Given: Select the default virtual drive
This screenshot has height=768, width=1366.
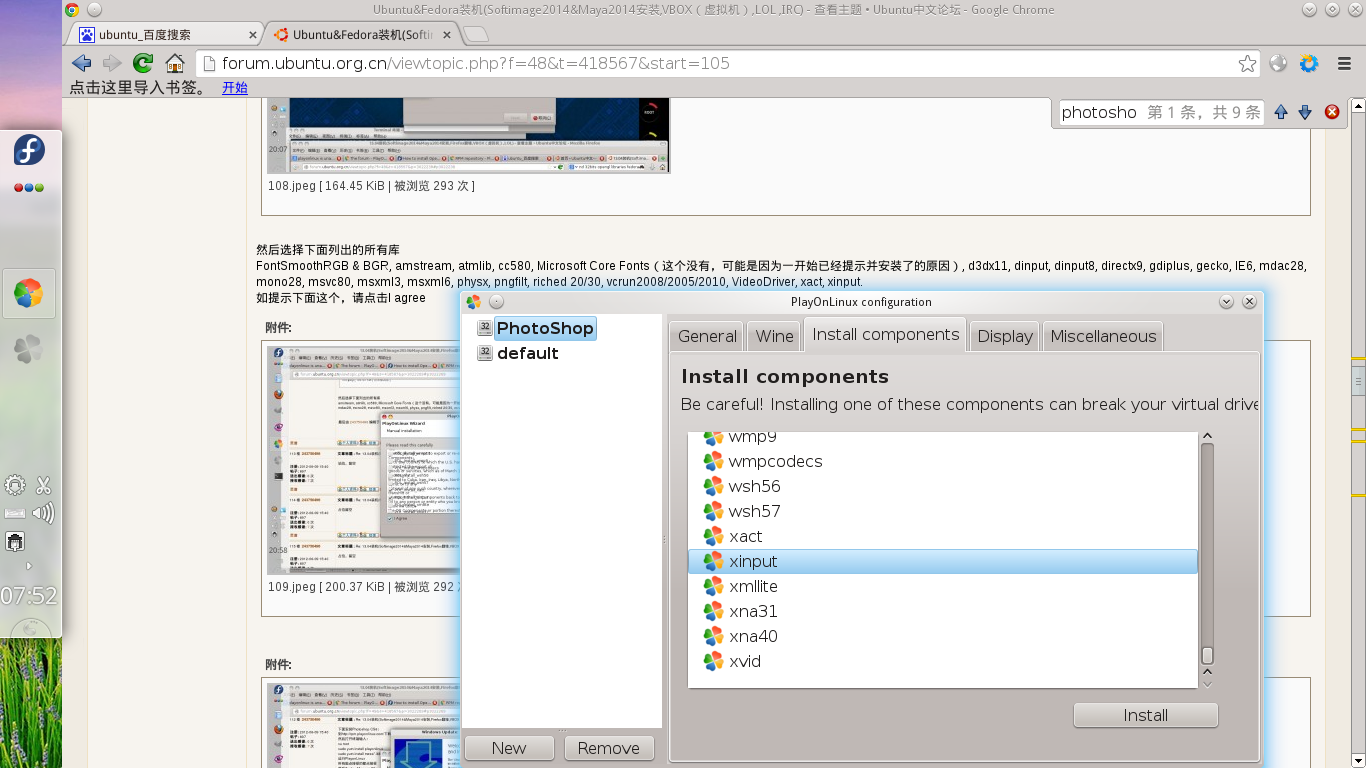Looking at the screenshot, I should point(527,353).
